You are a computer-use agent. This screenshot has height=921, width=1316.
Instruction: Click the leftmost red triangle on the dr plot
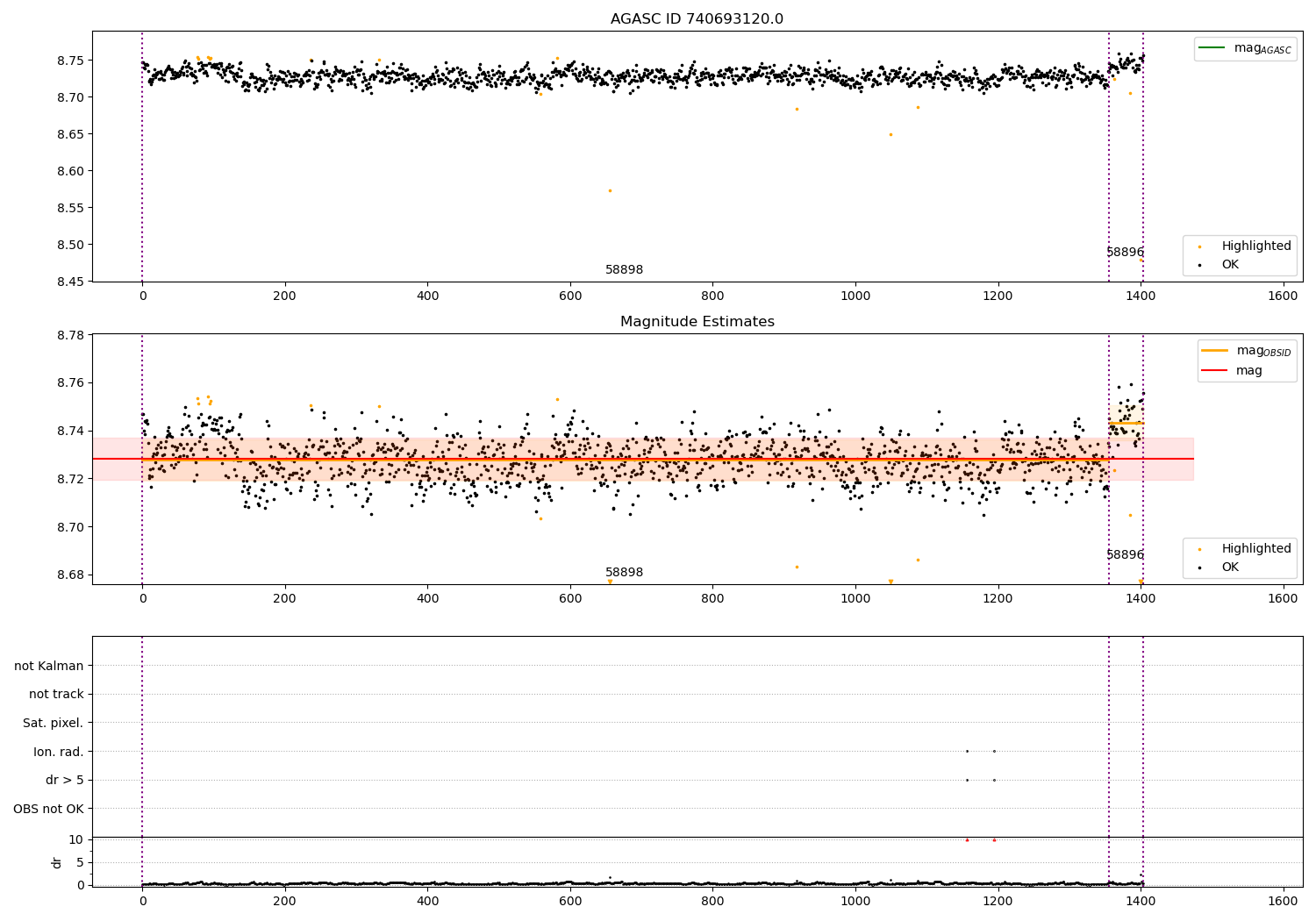click(x=967, y=839)
